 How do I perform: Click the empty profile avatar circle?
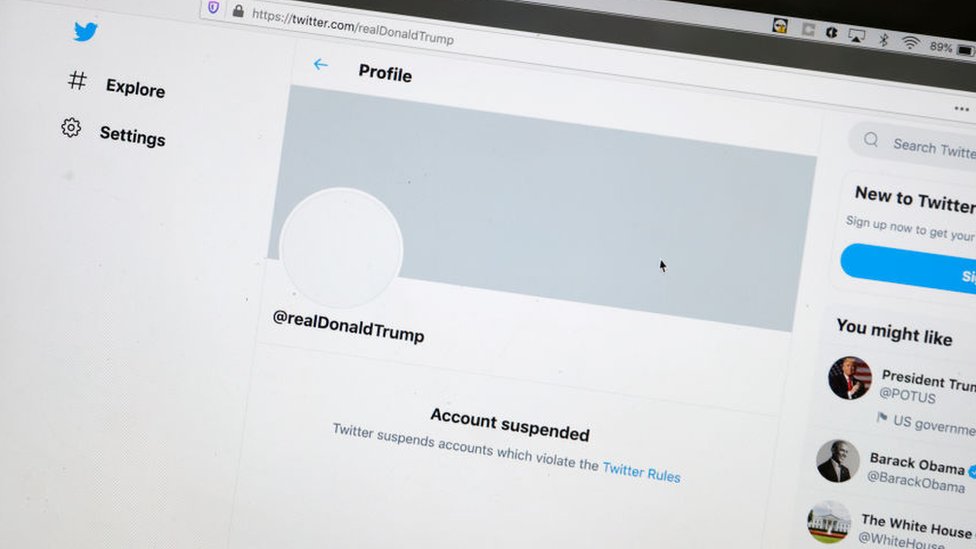click(x=341, y=248)
